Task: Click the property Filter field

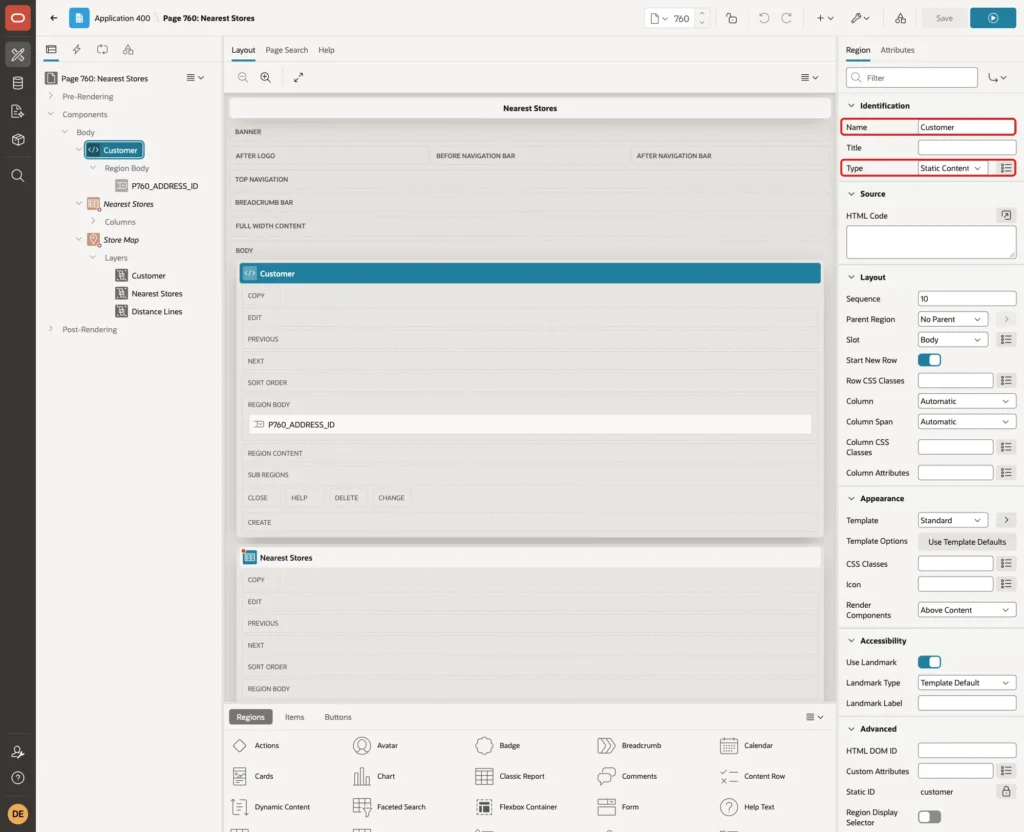Action: (912, 78)
